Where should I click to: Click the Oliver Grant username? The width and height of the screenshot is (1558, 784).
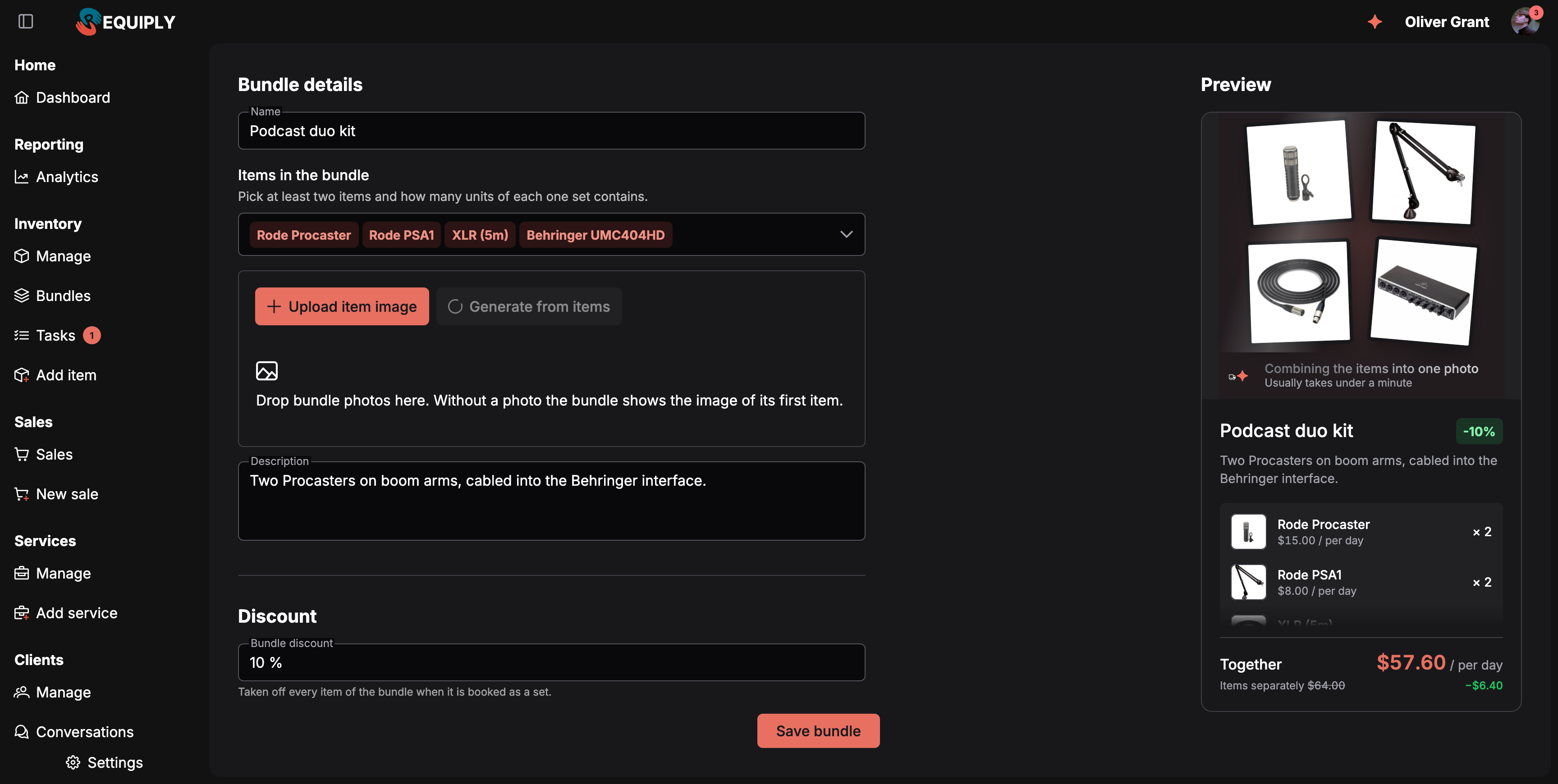(x=1447, y=22)
